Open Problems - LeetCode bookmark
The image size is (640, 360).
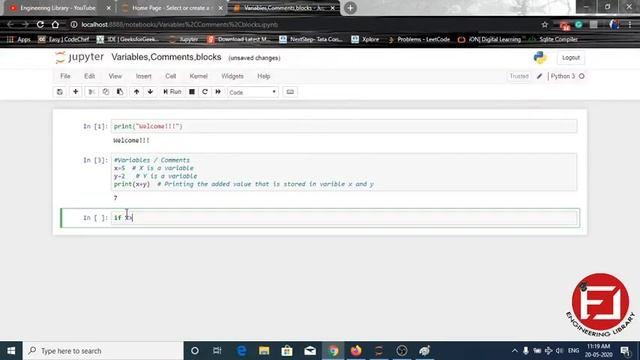coord(419,40)
